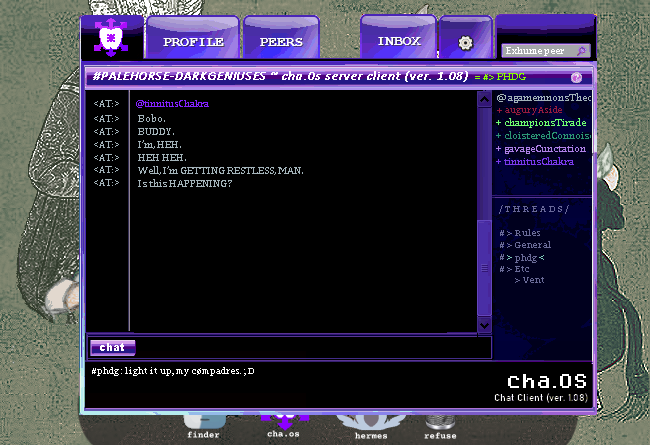Image resolution: width=650 pixels, height=445 pixels.
Task: Click the magnifier icon in Exhume peer search
Action: tap(581, 50)
